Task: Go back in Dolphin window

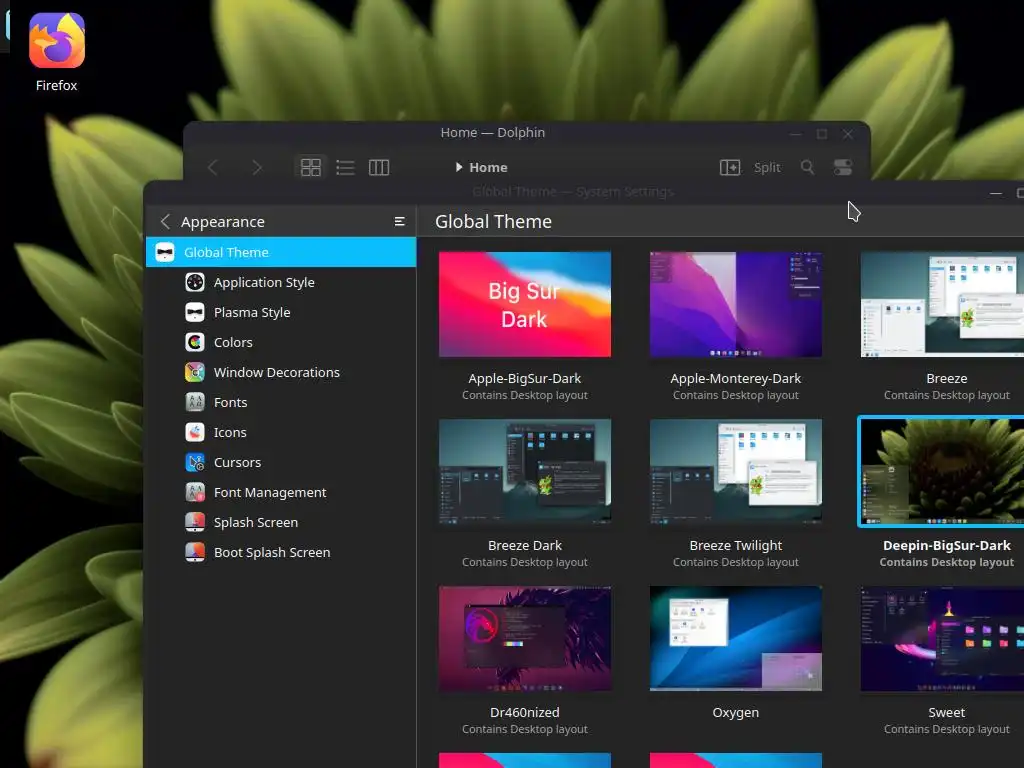Action: click(x=213, y=168)
